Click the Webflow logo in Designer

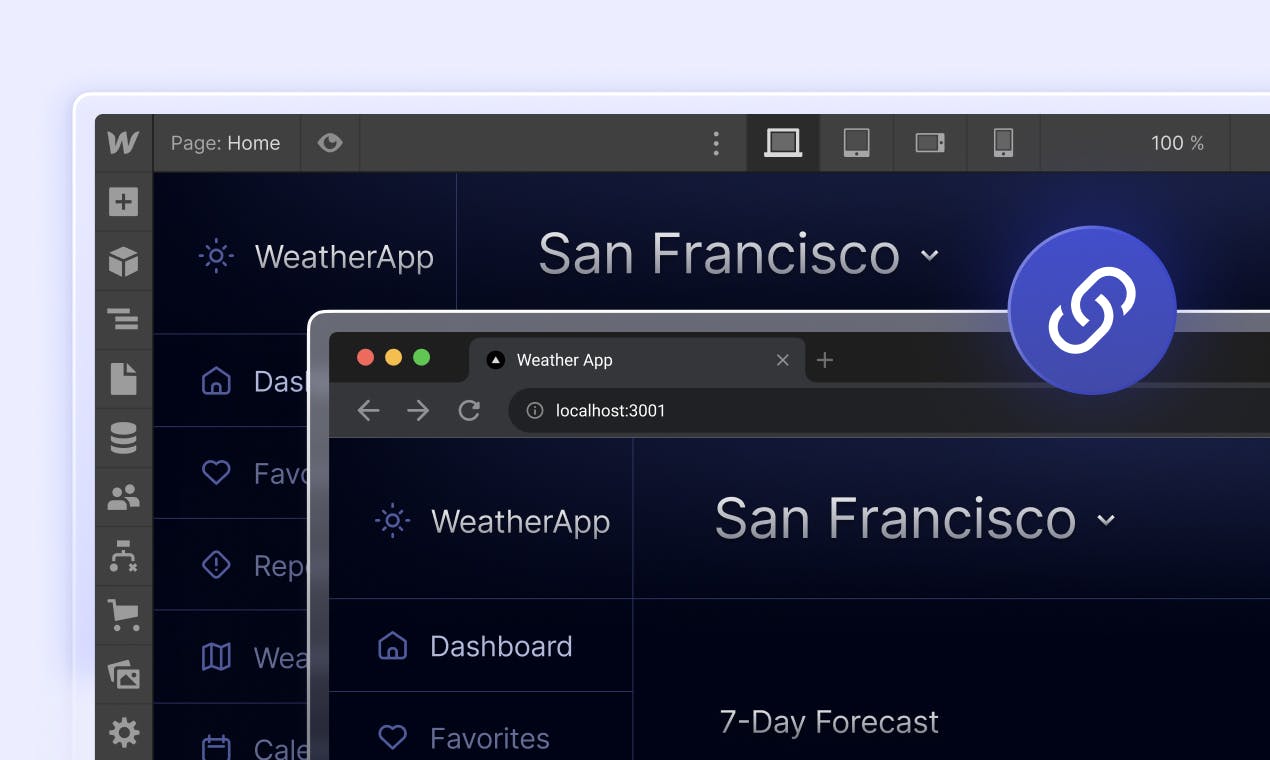(x=123, y=142)
